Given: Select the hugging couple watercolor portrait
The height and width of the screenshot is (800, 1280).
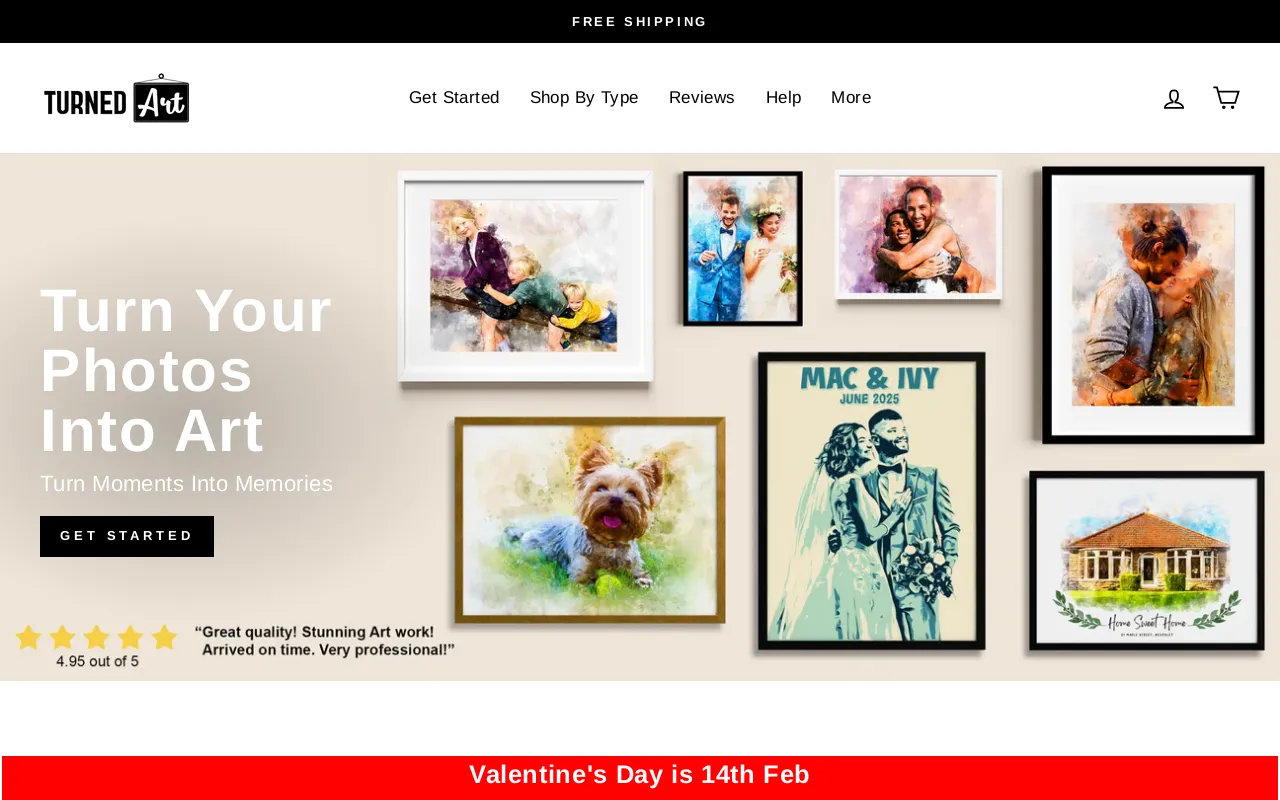Looking at the screenshot, I should 918,235.
